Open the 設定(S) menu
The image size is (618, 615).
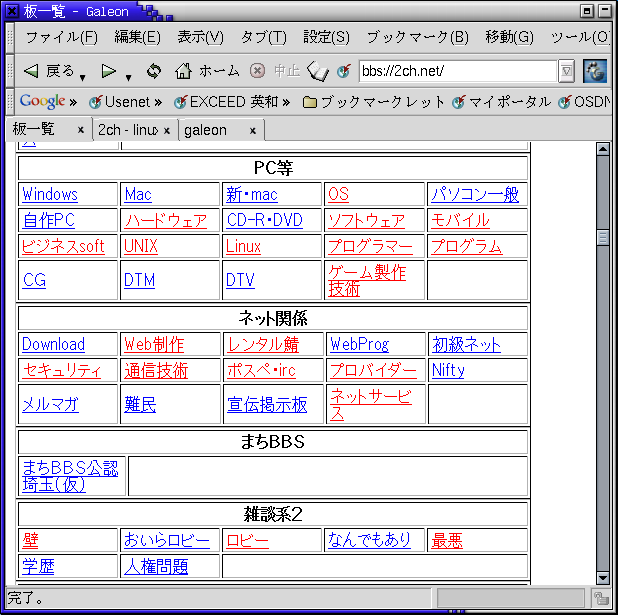click(x=326, y=37)
